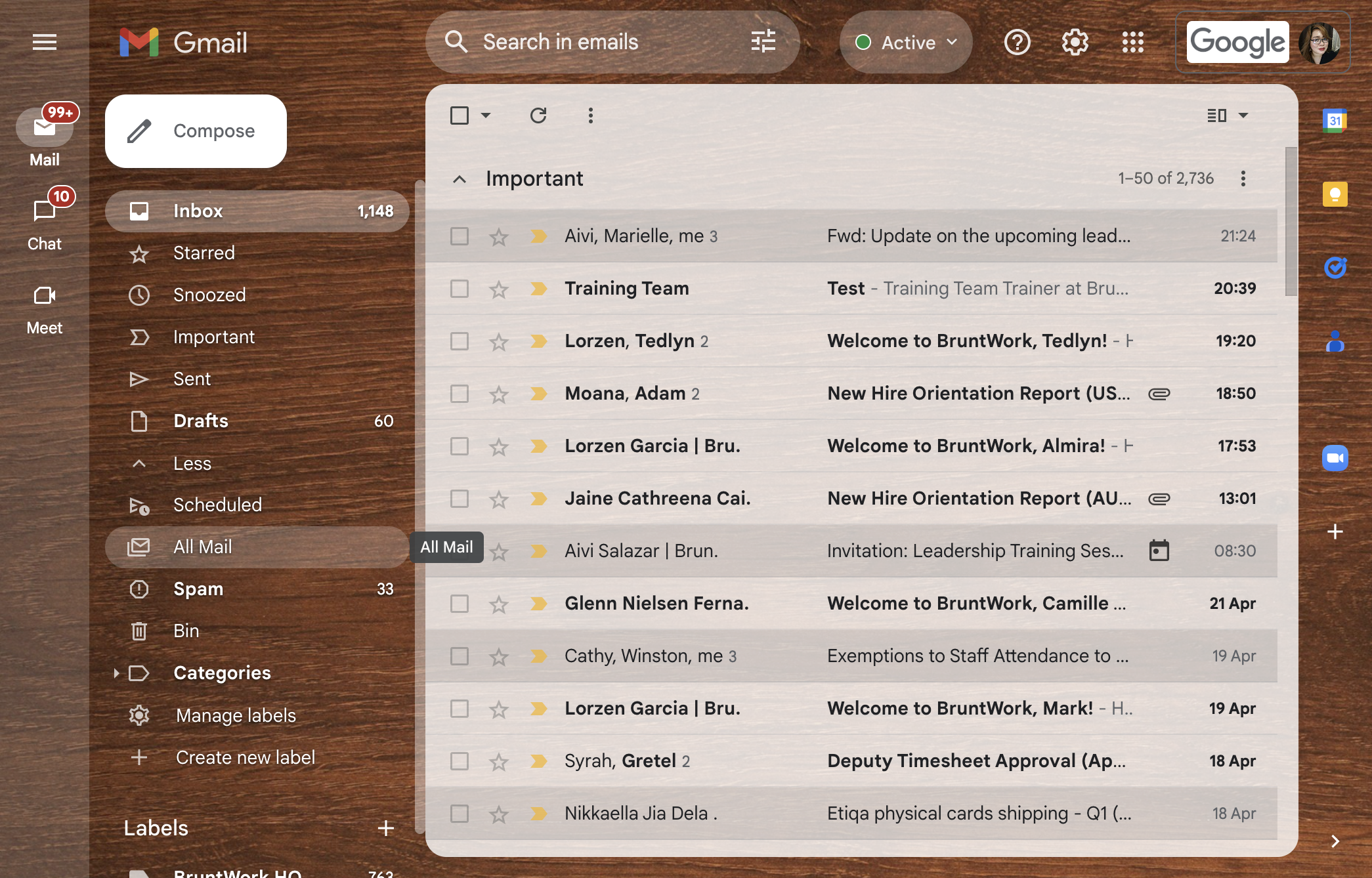The width and height of the screenshot is (1372, 878).
Task: Open Google Tasks side panel icon
Action: (1335, 268)
